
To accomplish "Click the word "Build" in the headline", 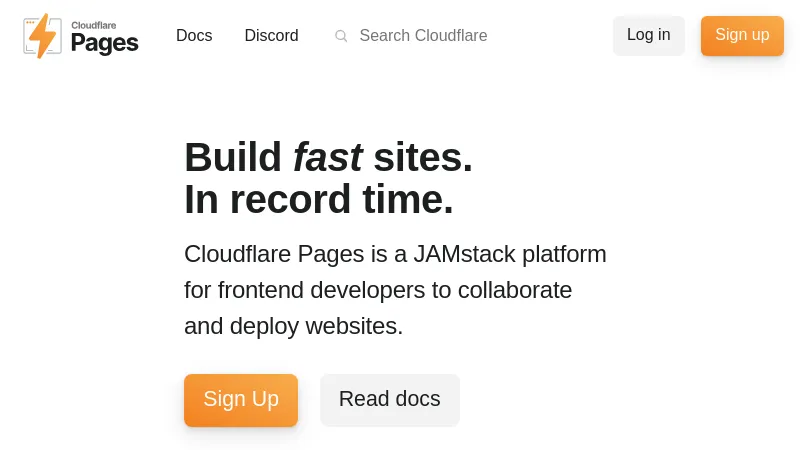I will pyautogui.click(x=233, y=157).
